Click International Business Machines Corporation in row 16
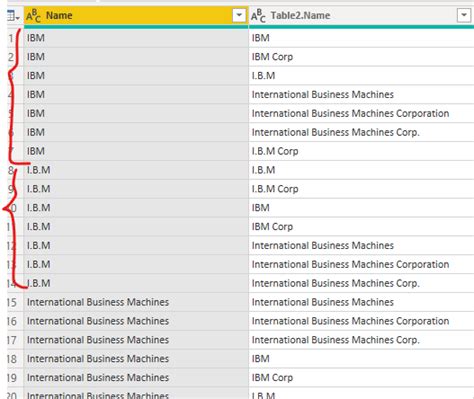 click(x=361, y=321)
